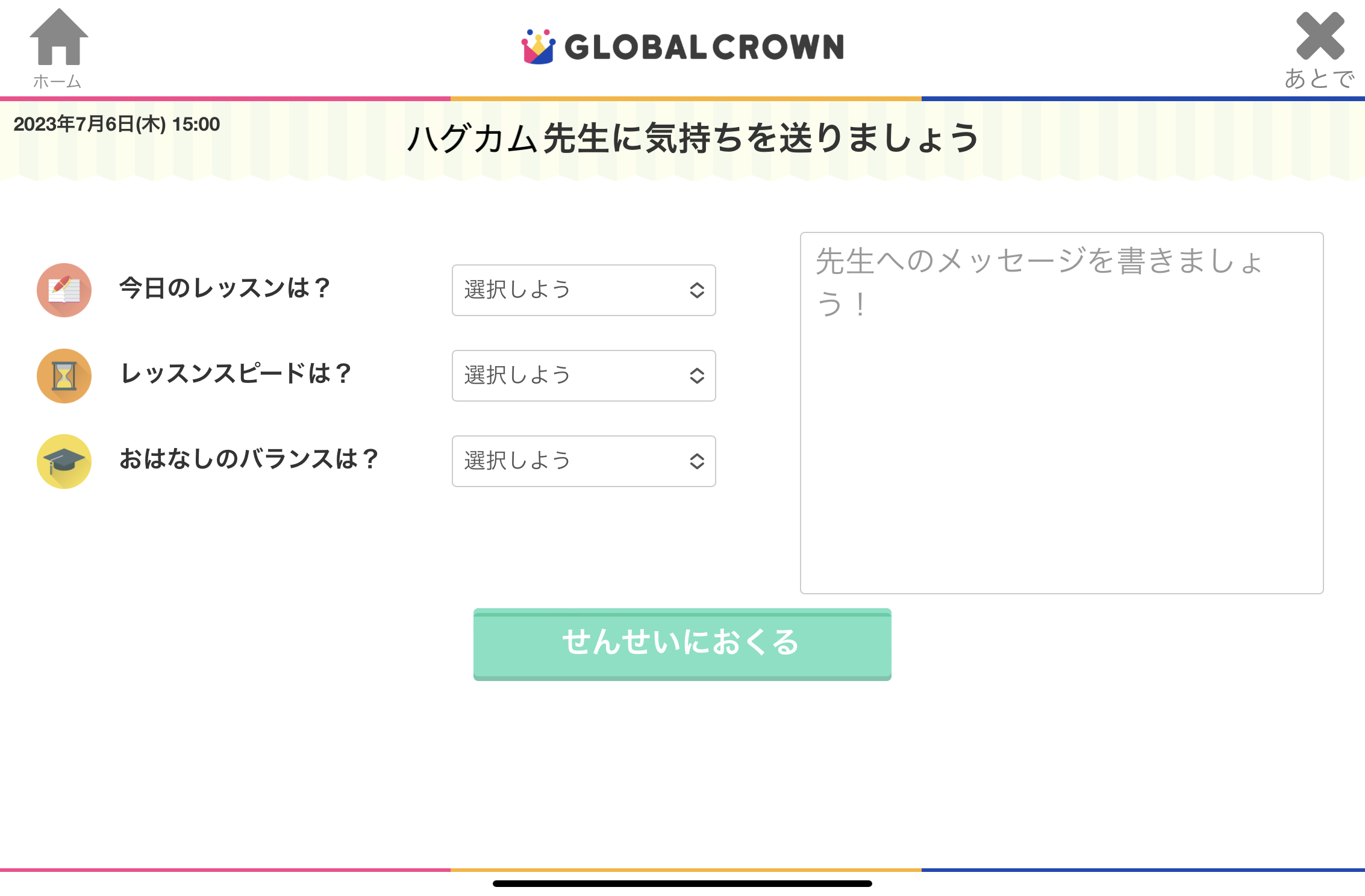
Task: Click the up-down chevron on today's lesson selector
Action: (x=697, y=290)
